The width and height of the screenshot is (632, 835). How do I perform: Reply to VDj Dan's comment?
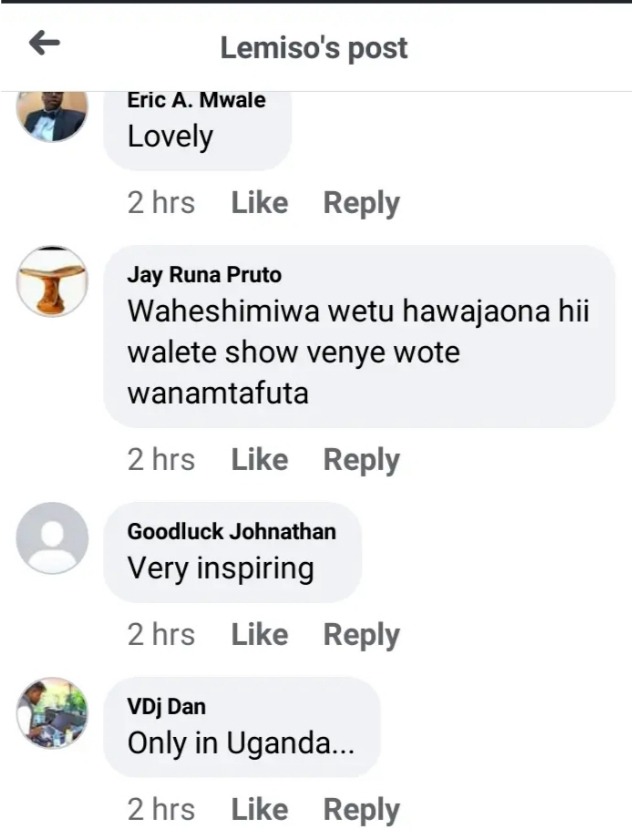[x=362, y=811]
